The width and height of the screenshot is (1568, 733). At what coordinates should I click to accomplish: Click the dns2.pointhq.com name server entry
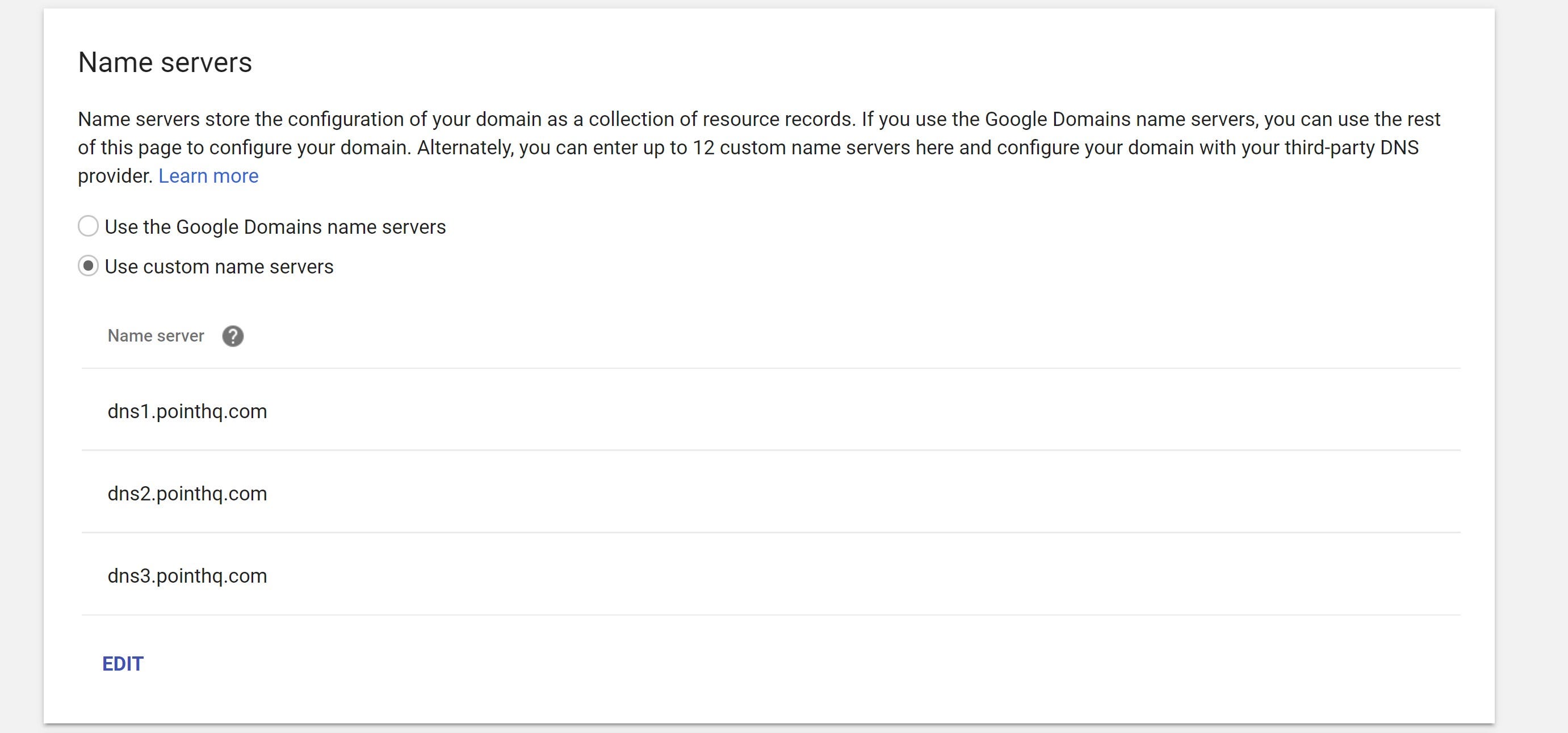click(187, 494)
